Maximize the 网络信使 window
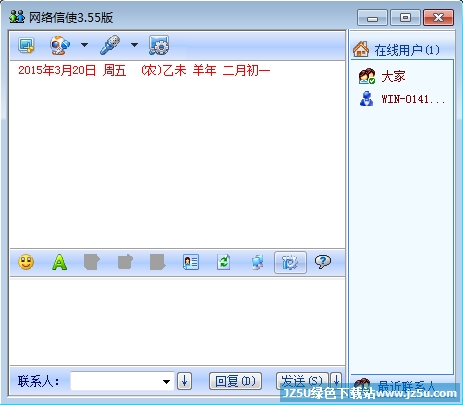Screen dimensions: 463x405 point(405,18)
